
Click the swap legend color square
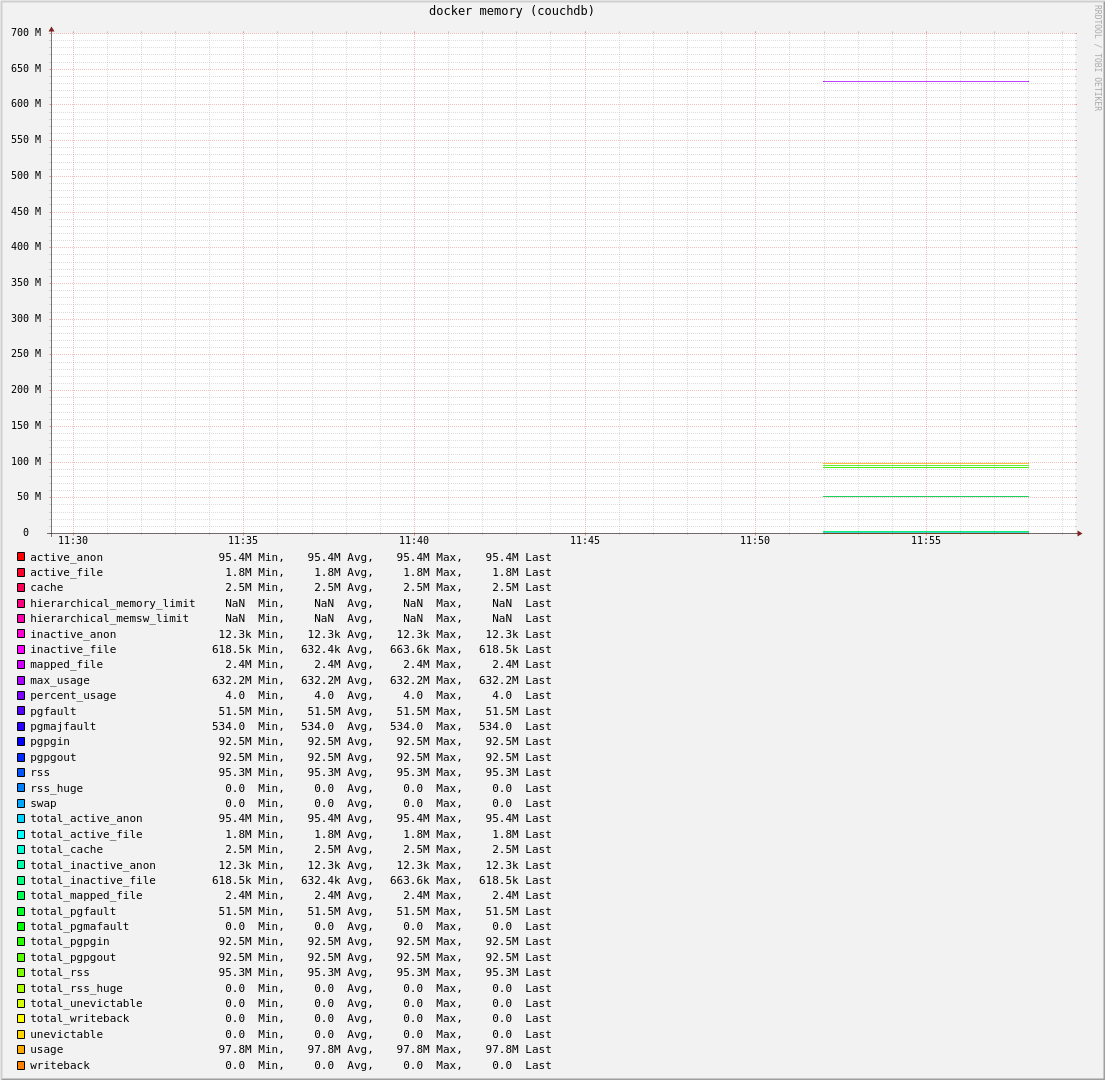[21, 803]
